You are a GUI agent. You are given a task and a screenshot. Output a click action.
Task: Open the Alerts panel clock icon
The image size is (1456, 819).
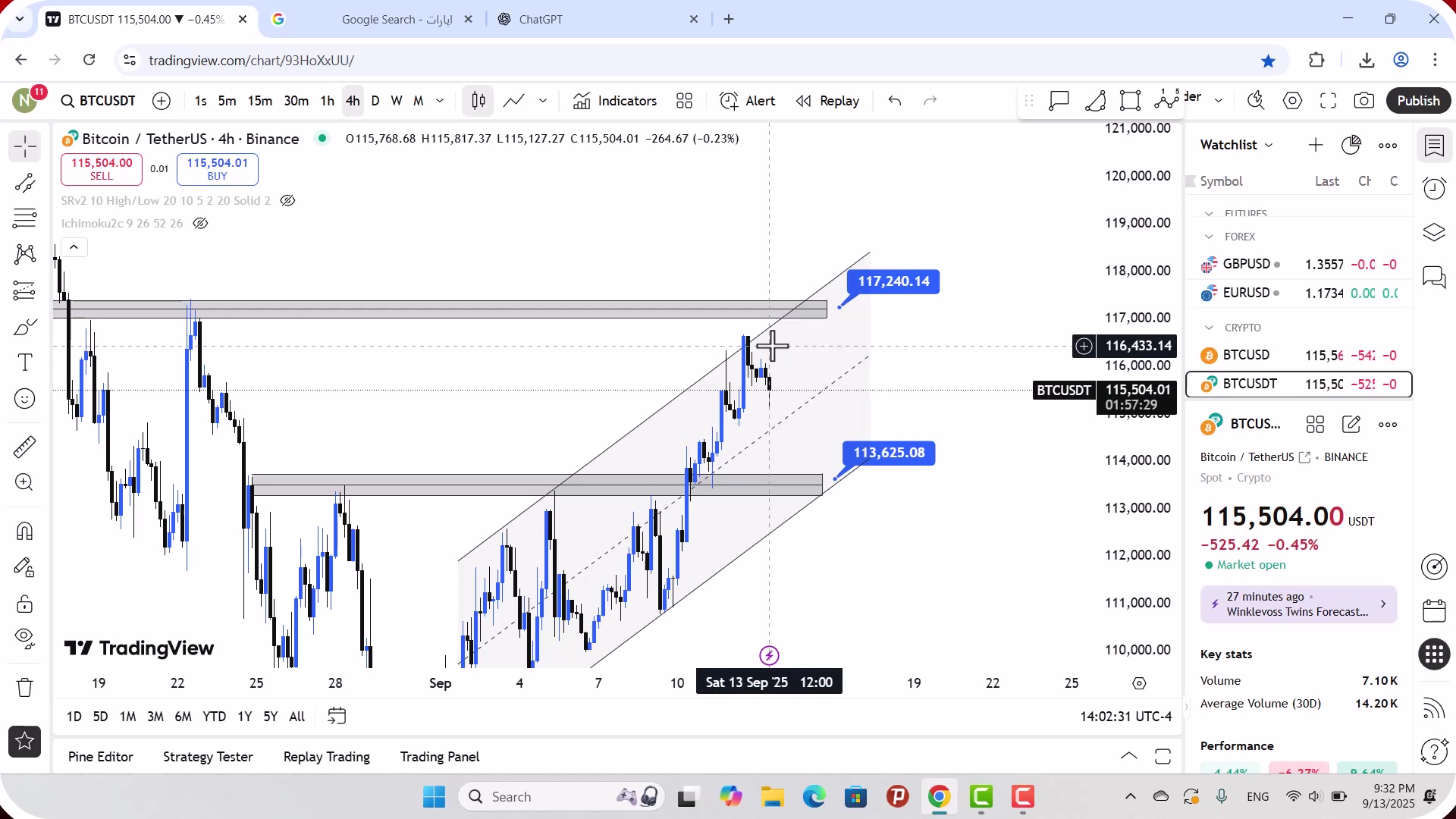point(1434,188)
